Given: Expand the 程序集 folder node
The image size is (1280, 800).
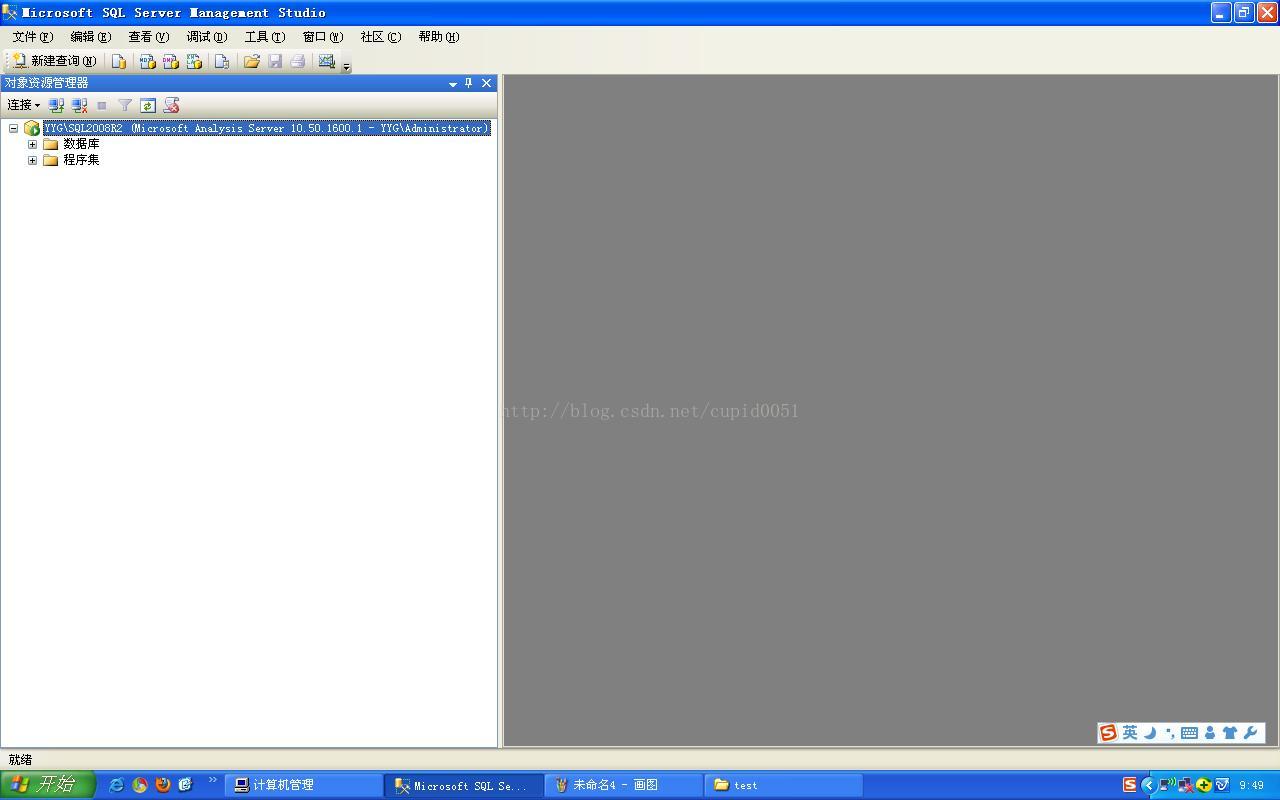Looking at the screenshot, I should click(33, 160).
